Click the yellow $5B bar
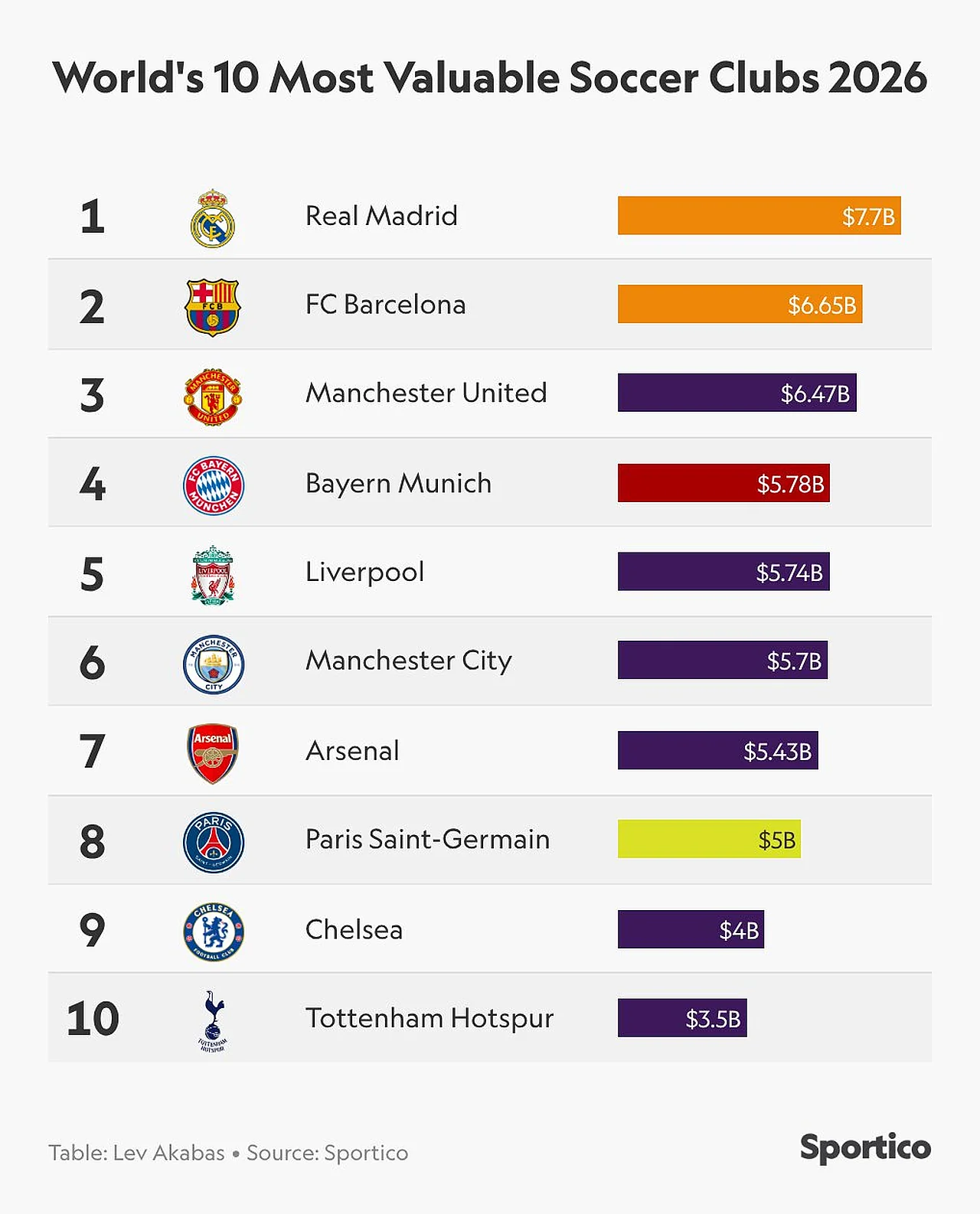This screenshot has width=980, height=1214. [x=709, y=839]
